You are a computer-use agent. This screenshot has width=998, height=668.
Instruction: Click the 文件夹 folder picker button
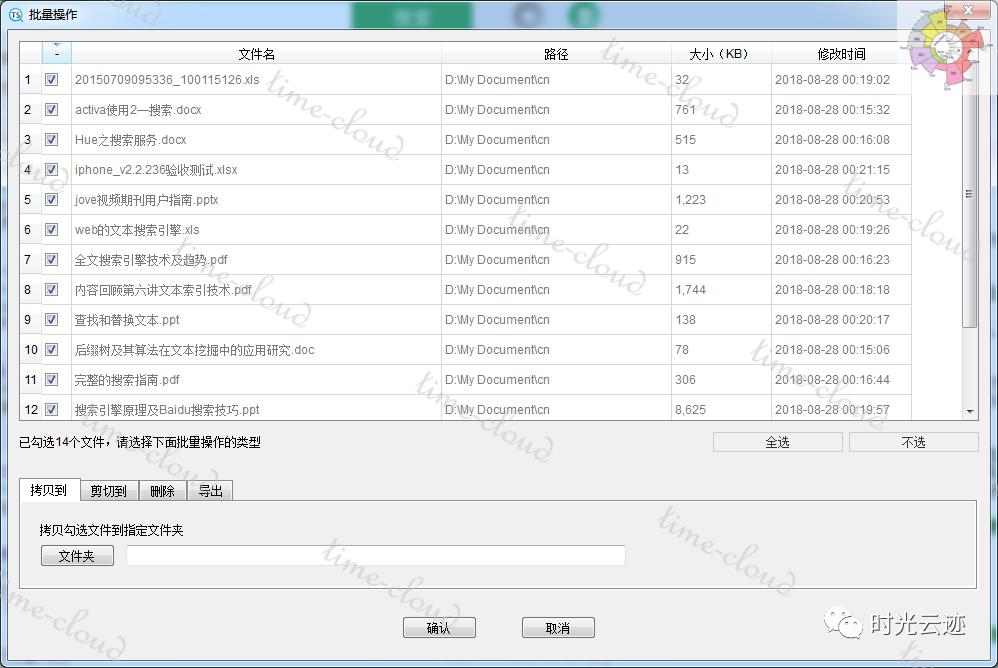click(x=77, y=555)
